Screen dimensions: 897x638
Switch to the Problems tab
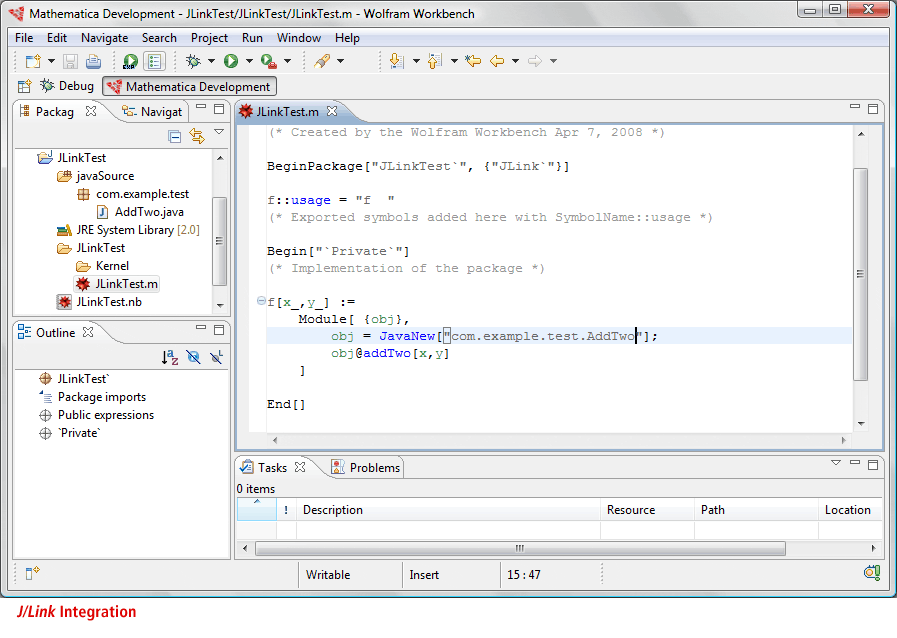(x=377, y=467)
